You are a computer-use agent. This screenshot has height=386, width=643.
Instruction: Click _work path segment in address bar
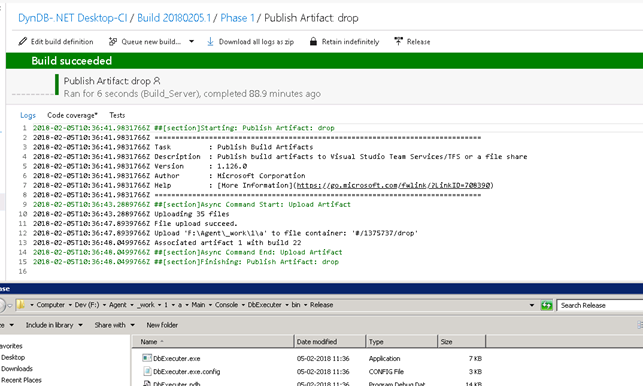[146, 305]
